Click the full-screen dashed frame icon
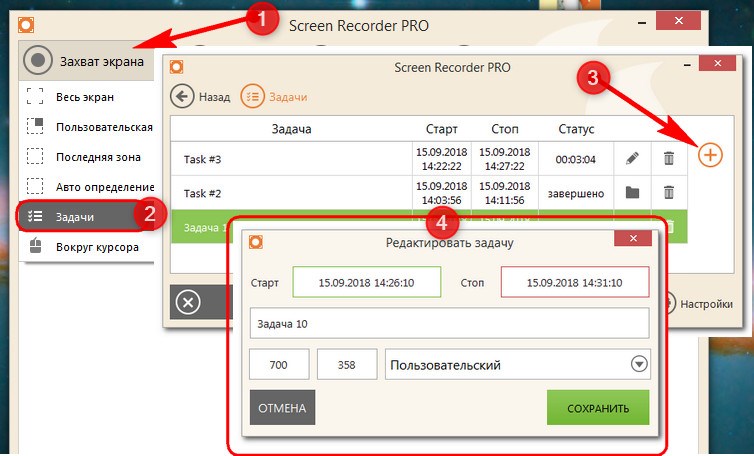The height and width of the screenshot is (456, 754). [x=35, y=97]
